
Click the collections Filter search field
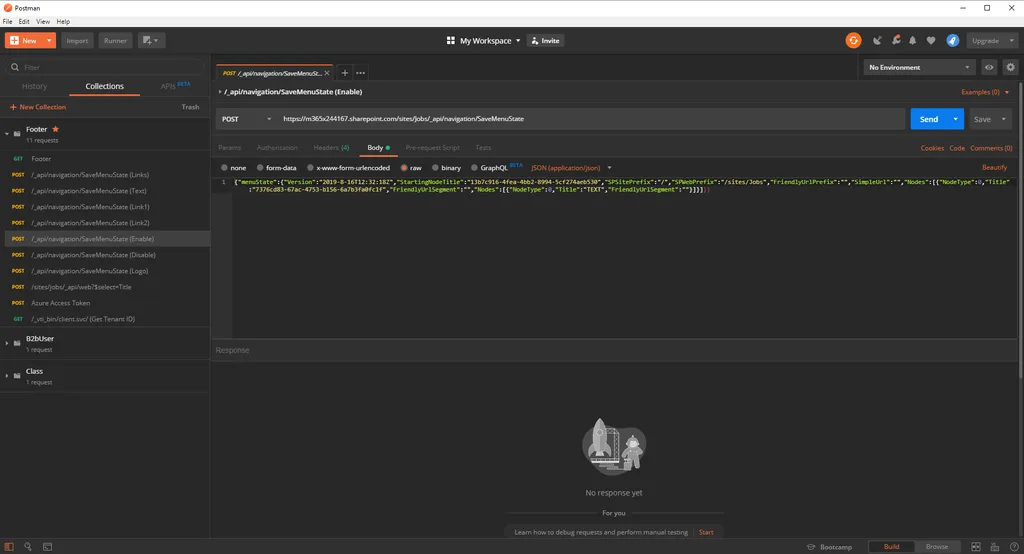tap(104, 67)
